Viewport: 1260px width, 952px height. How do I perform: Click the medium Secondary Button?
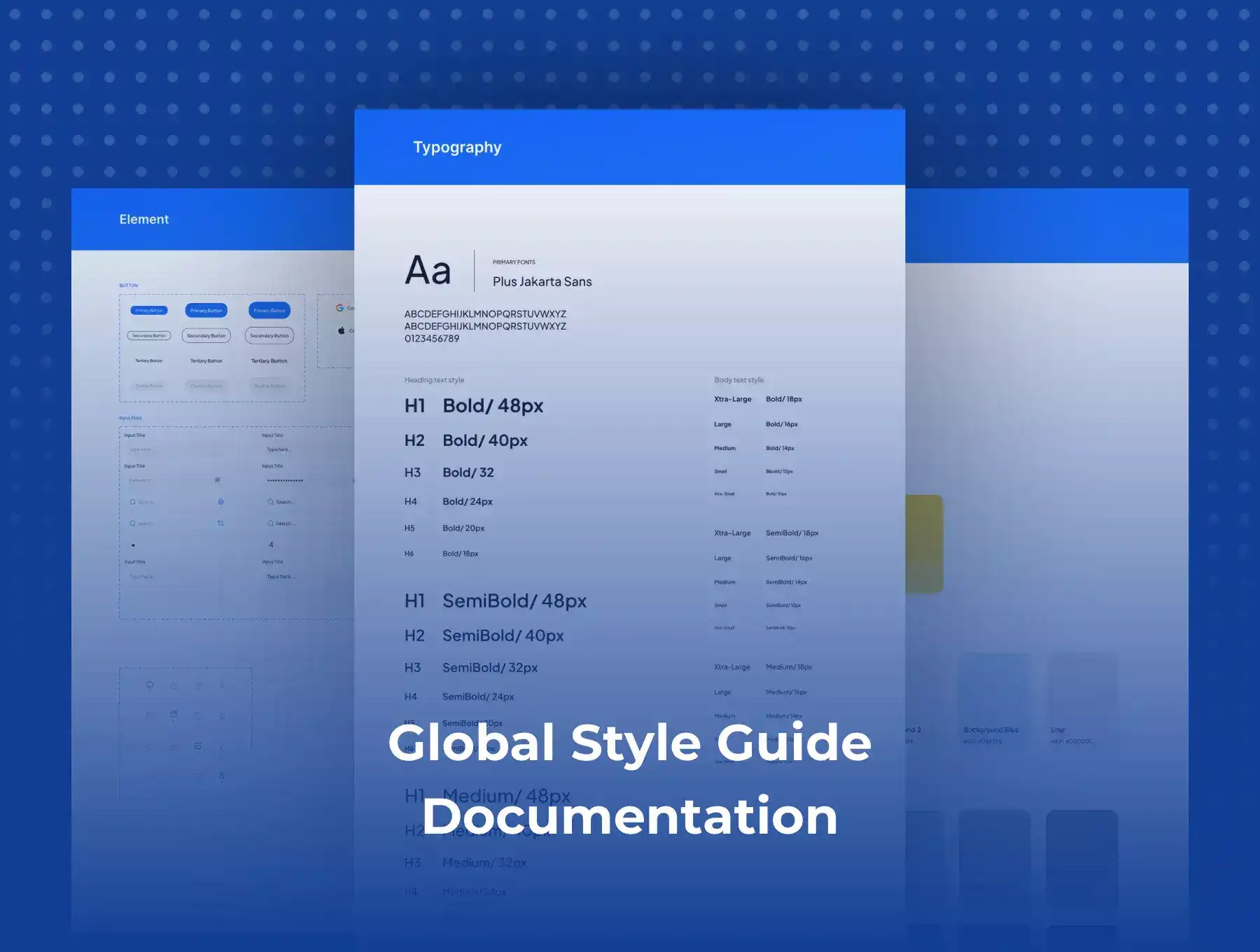(206, 336)
